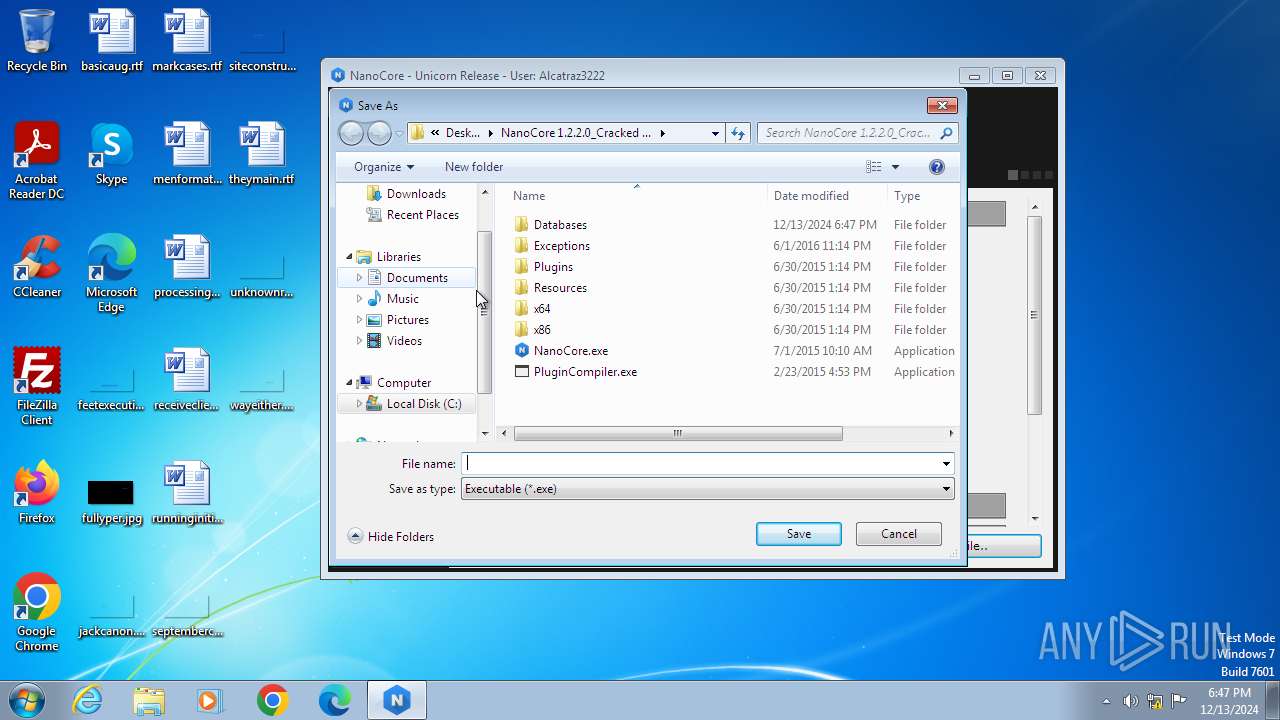Click the Search NanoCore folder box
This screenshot has width=1280, height=720.
coord(858,133)
